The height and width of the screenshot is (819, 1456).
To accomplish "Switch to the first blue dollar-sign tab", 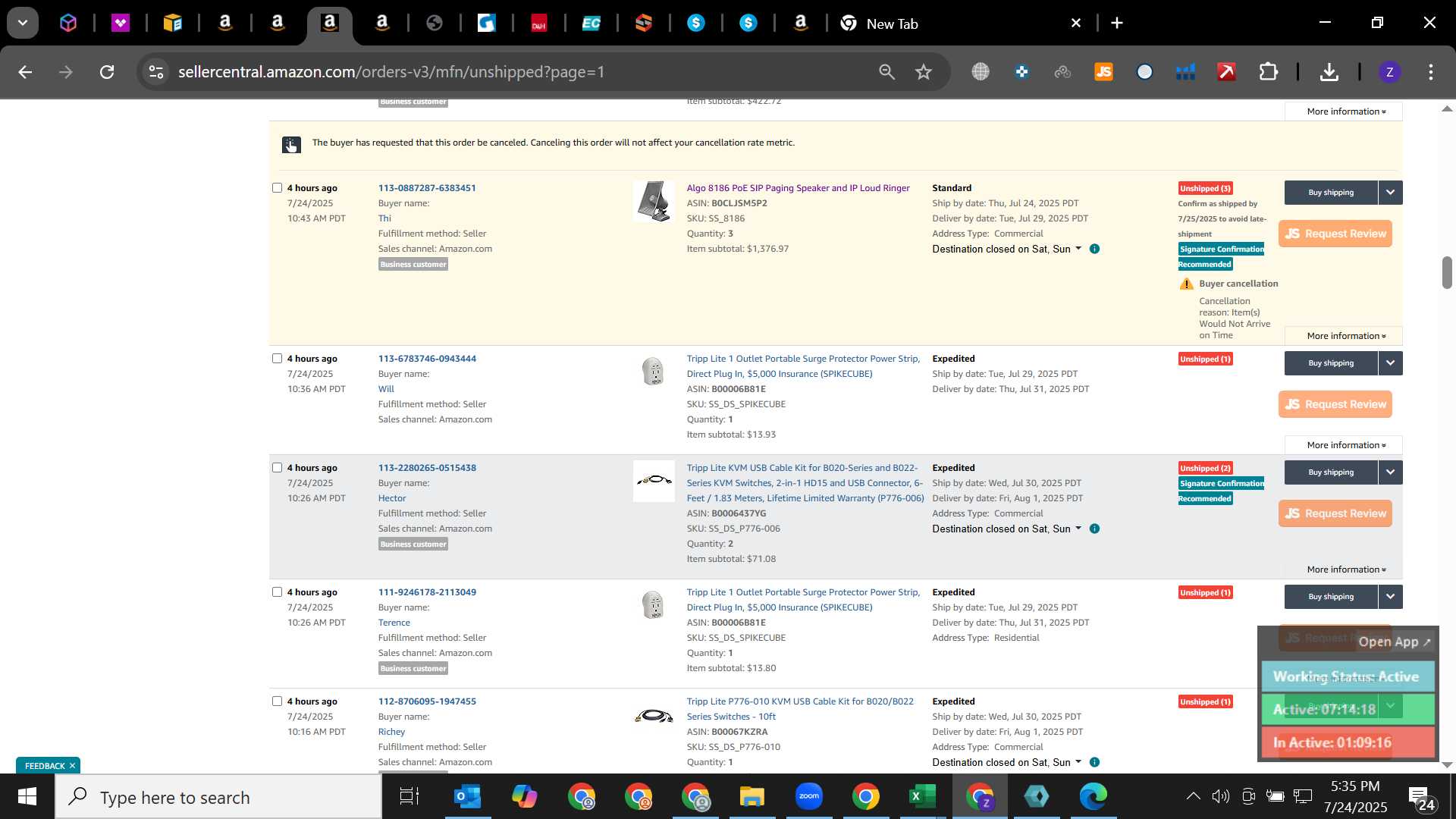I will (x=696, y=24).
